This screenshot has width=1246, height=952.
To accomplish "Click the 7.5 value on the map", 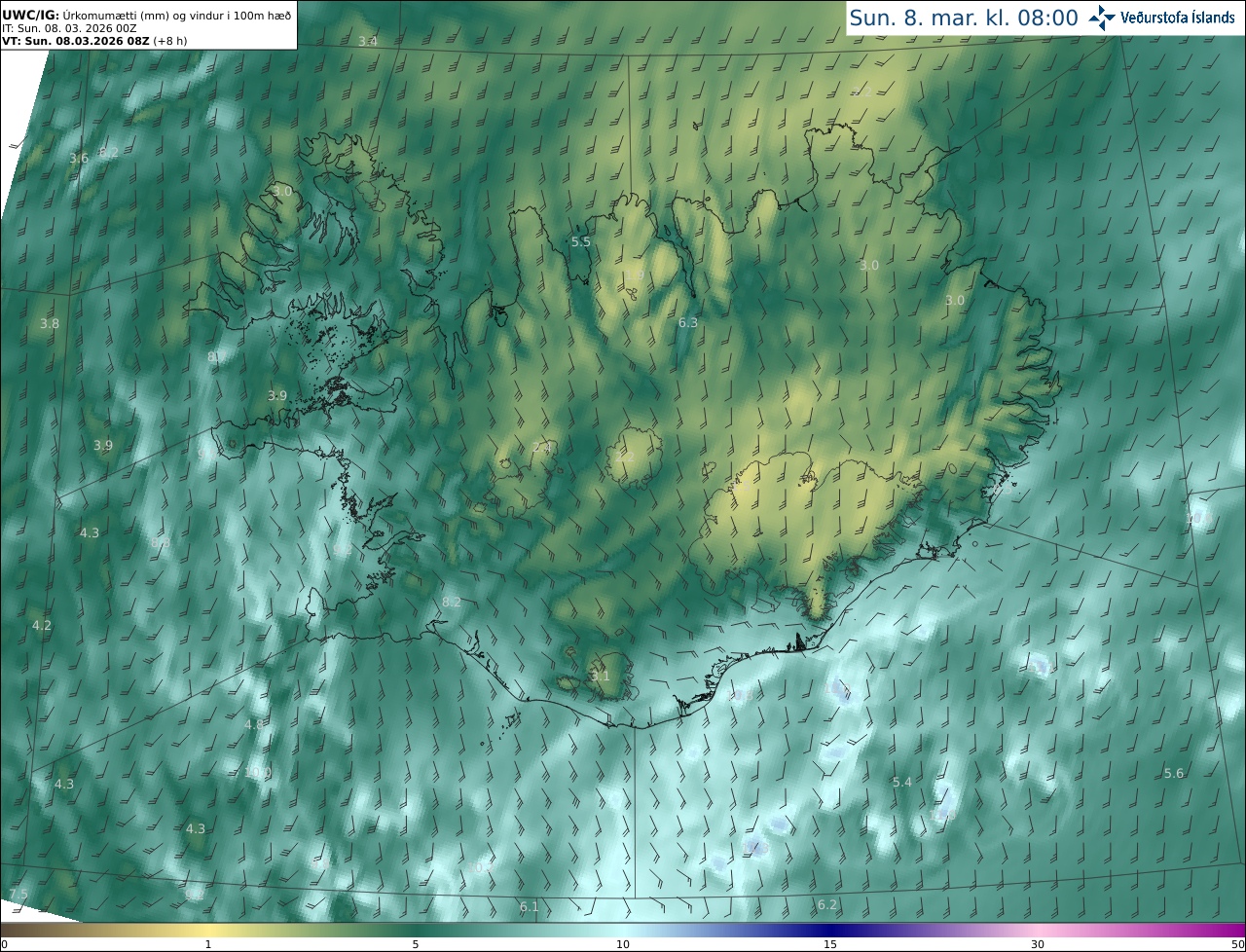I will [18, 894].
